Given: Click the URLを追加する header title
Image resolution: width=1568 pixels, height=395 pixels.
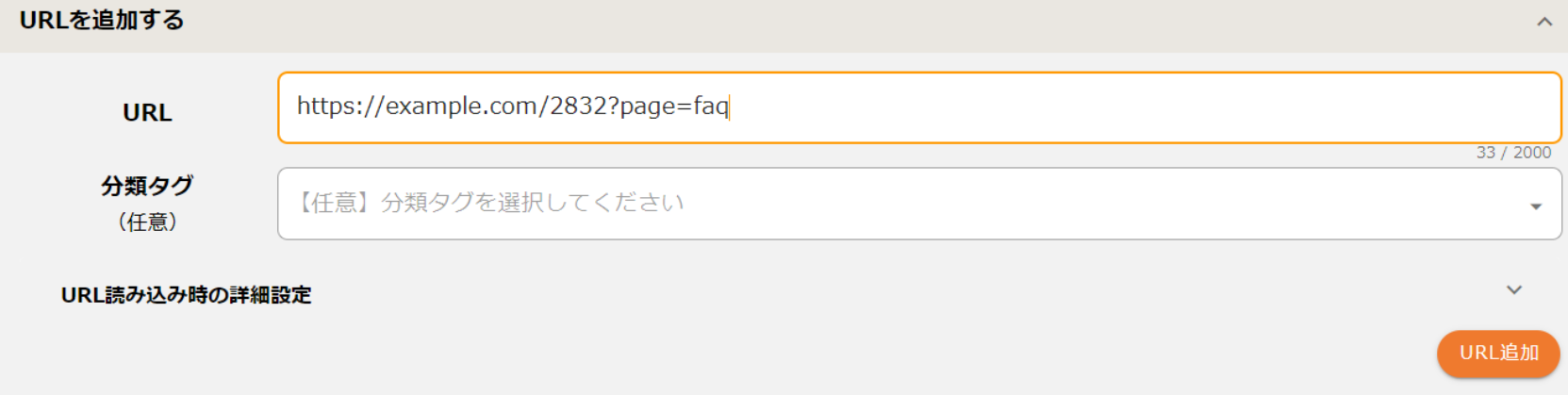Looking at the screenshot, I should [x=102, y=20].
